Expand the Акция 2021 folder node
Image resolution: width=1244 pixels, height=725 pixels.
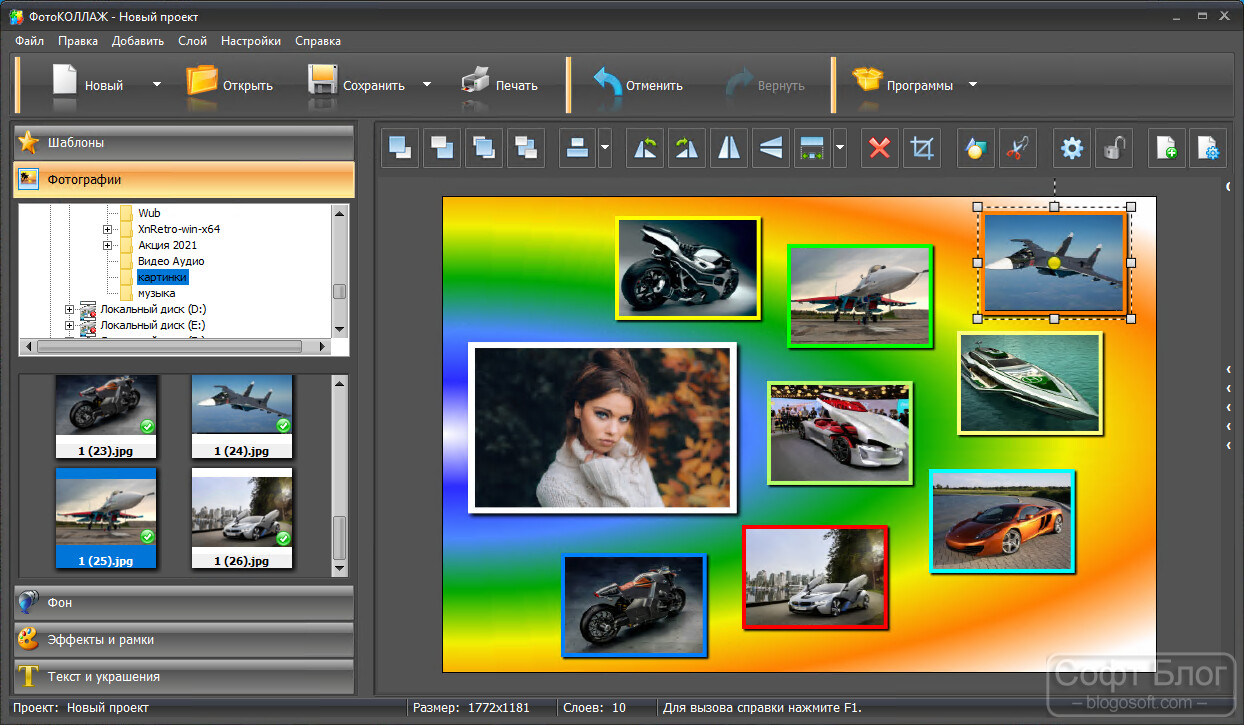coord(107,245)
